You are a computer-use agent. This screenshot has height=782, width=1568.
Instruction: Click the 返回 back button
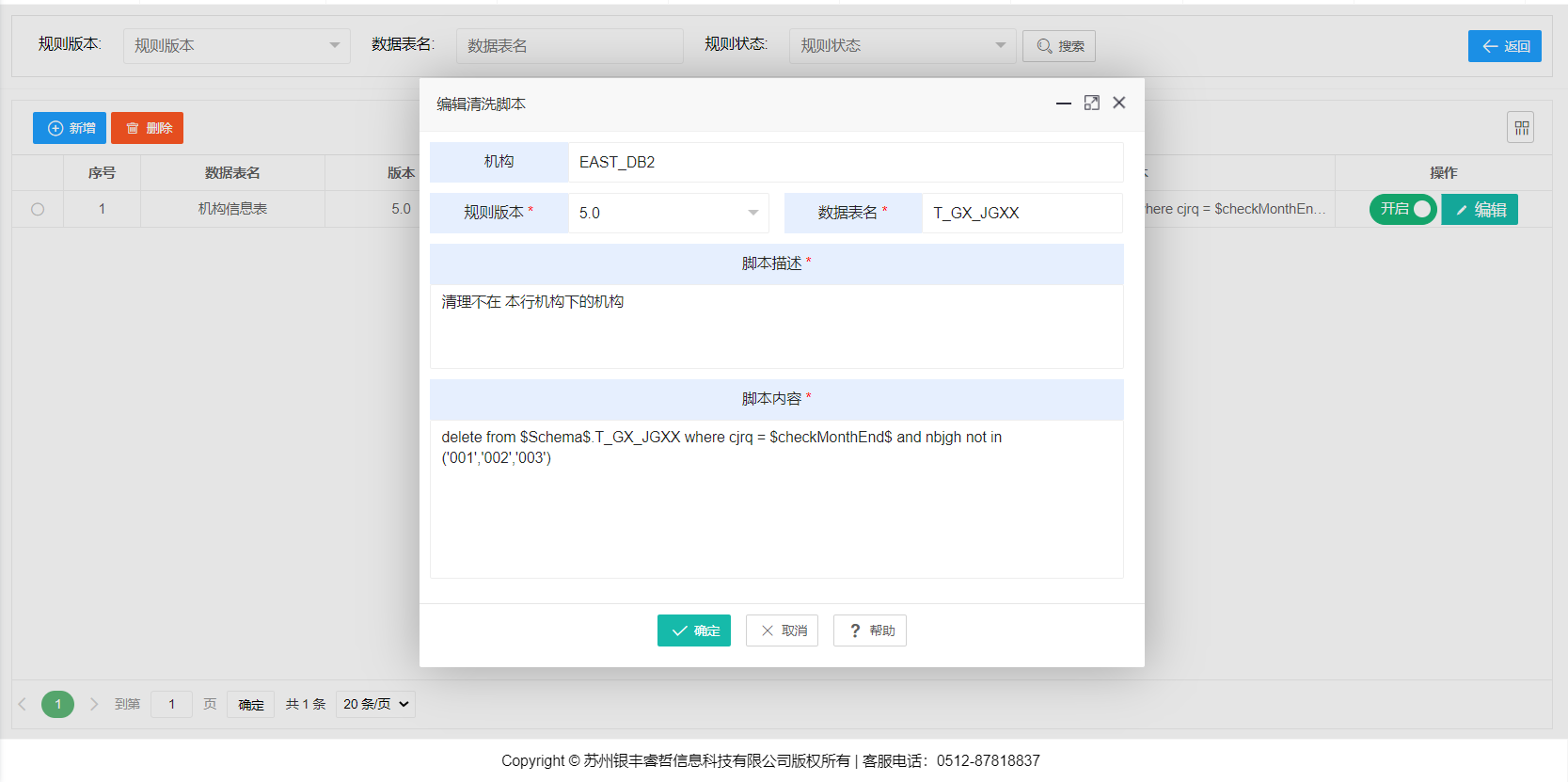(x=1504, y=46)
